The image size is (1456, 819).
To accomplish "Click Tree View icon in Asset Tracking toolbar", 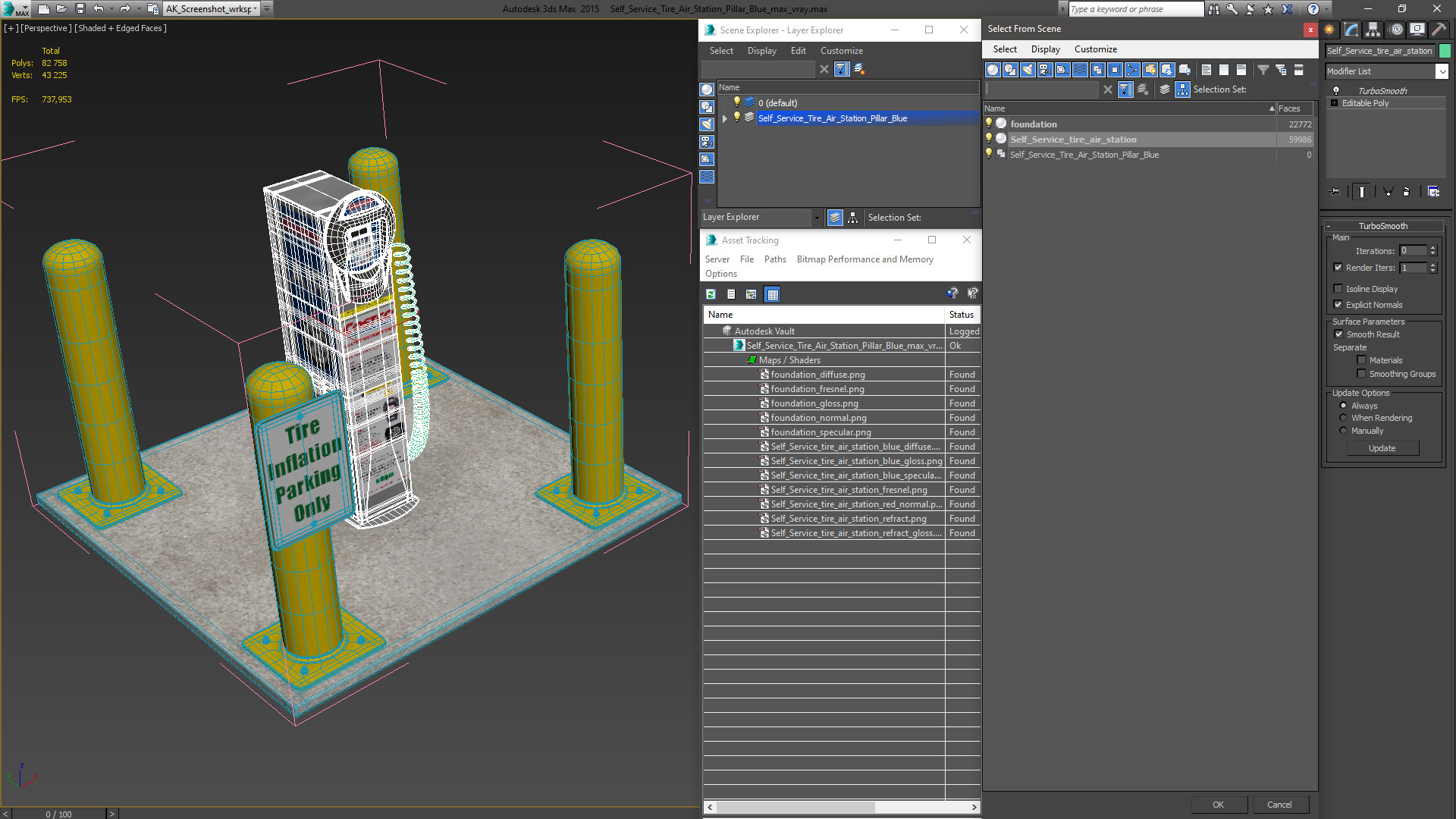I will [751, 294].
